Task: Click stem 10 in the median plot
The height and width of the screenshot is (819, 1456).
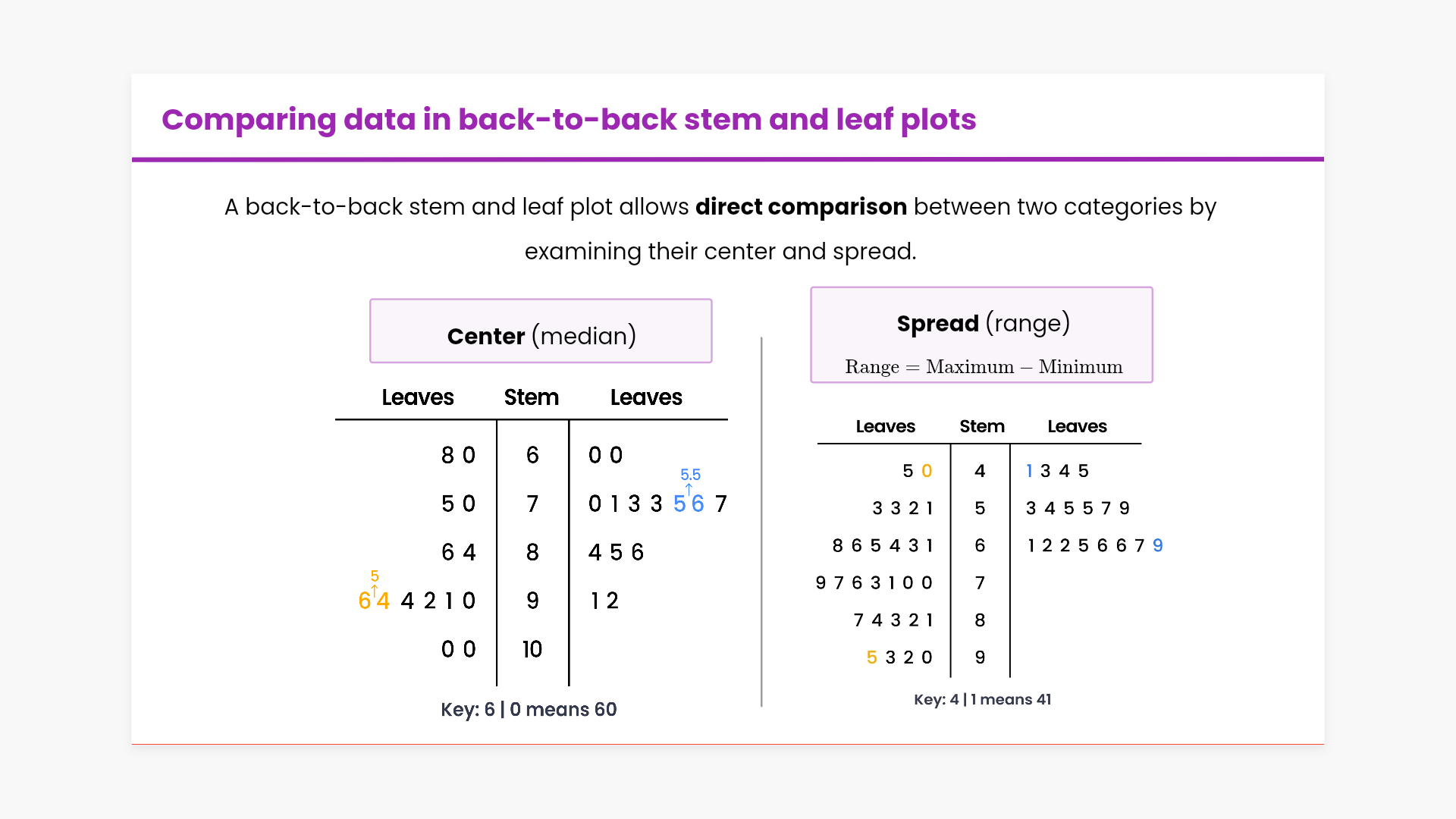Action: coord(532,650)
